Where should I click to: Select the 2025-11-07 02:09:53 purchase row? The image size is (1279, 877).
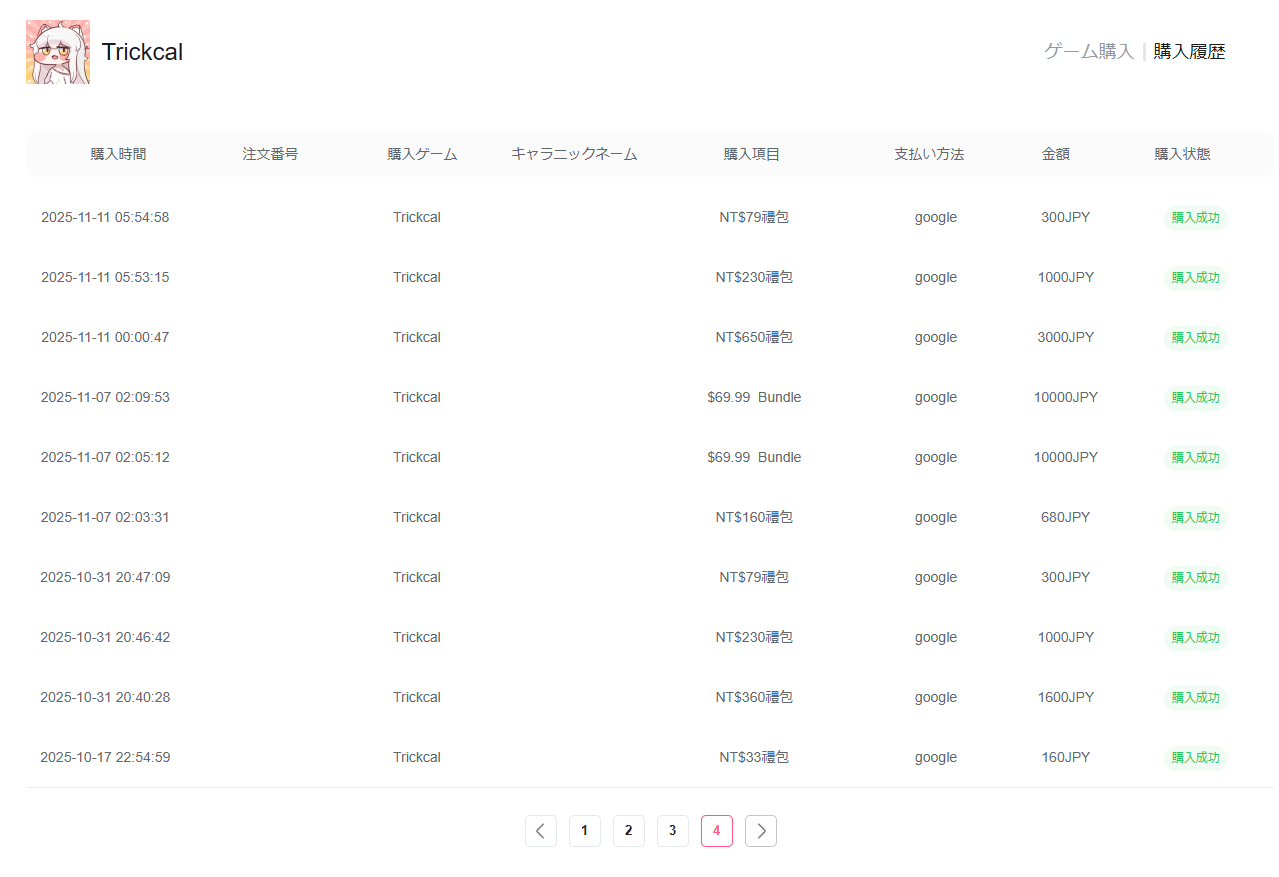coord(105,397)
